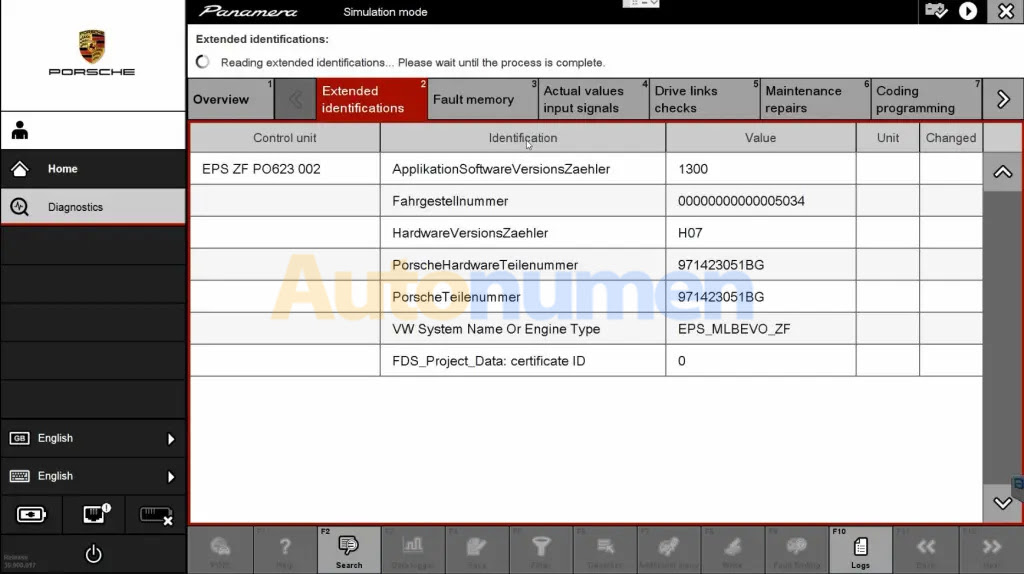The image size is (1024, 574).
Task: Click the user profile icon
Action: (20, 131)
